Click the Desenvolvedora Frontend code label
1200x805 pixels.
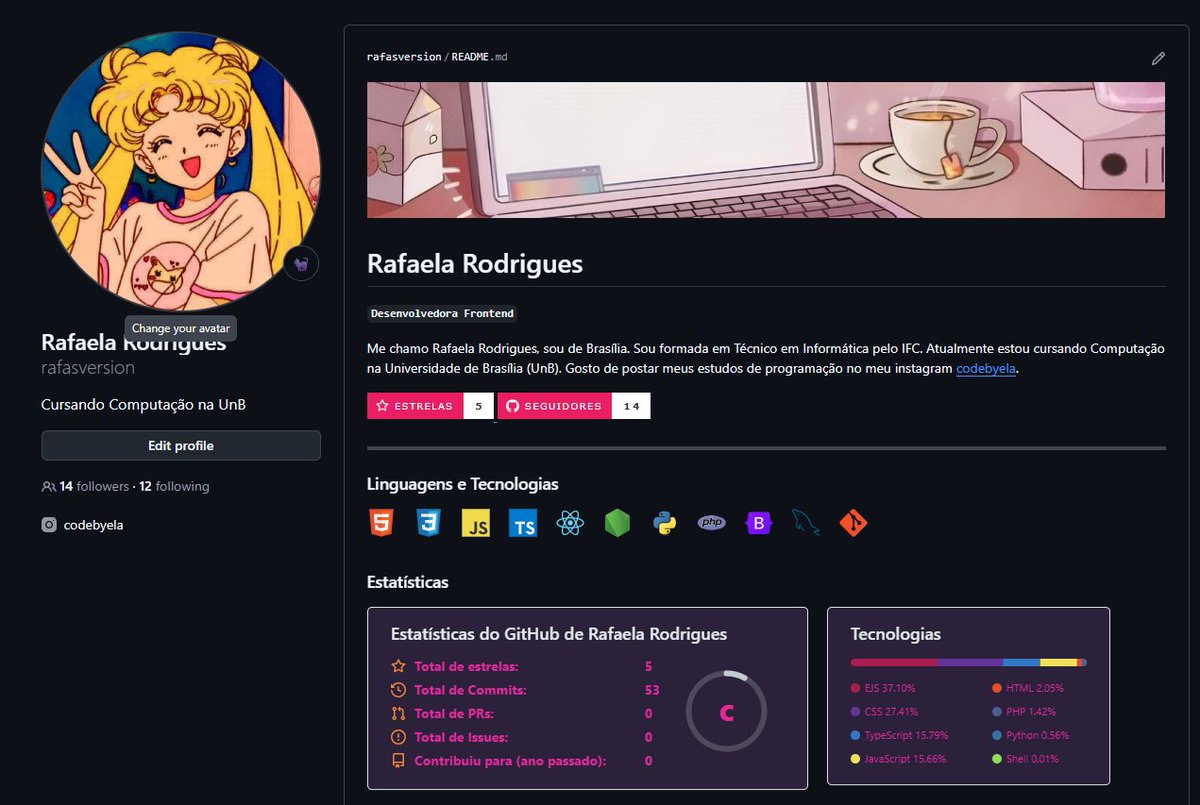[442, 313]
